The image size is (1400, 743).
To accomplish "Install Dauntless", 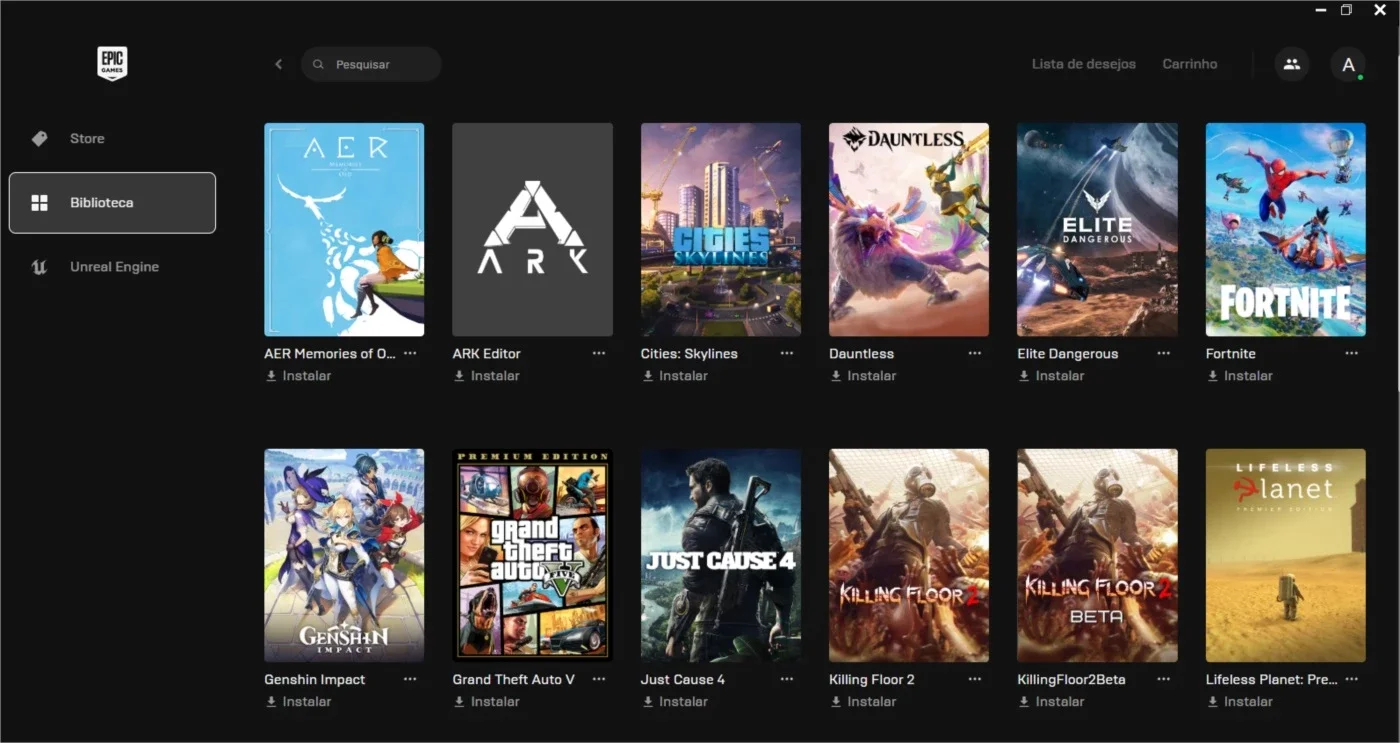I will [863, 376].
